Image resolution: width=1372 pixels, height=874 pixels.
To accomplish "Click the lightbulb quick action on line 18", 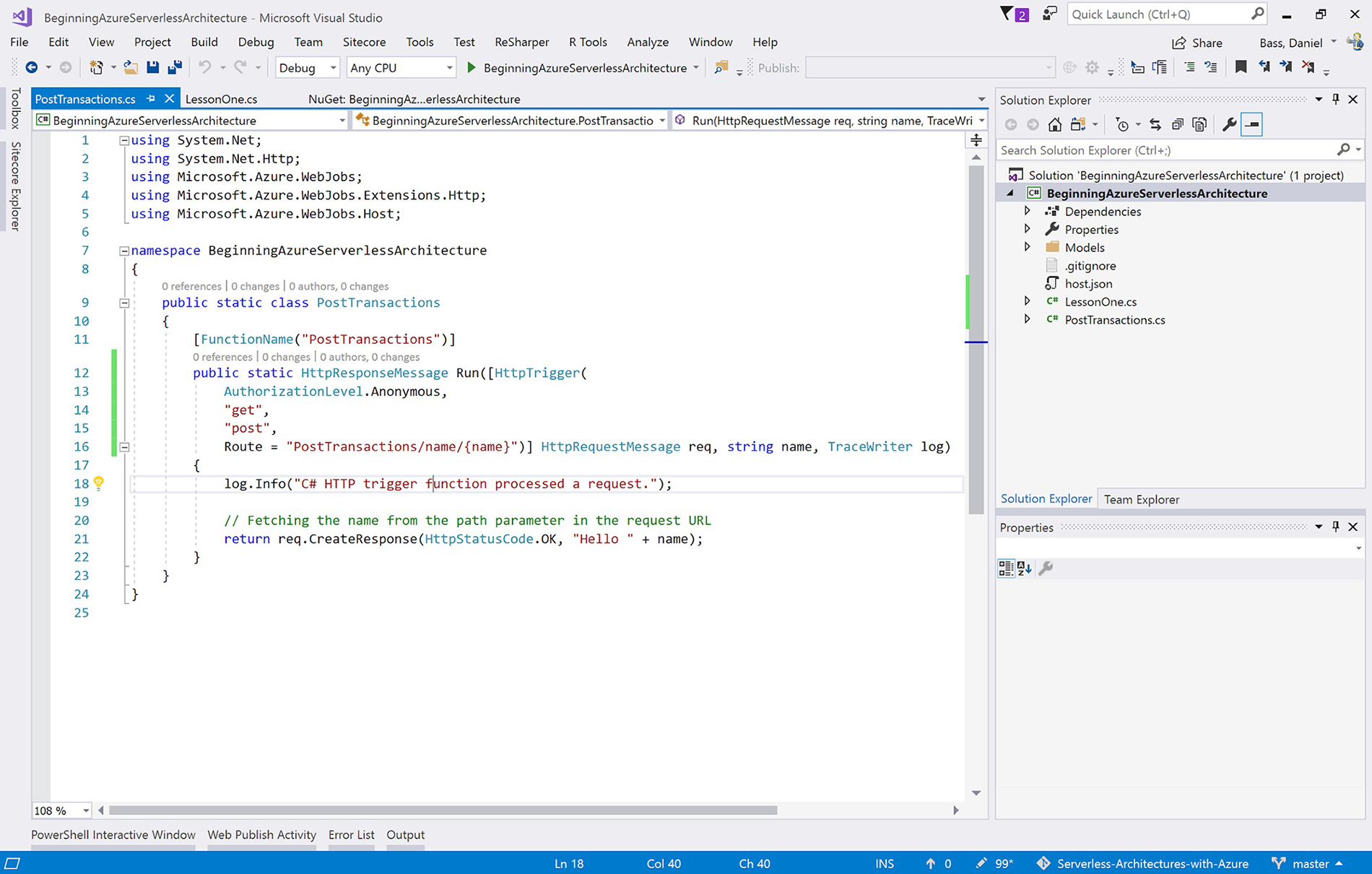I will (99, 483).
